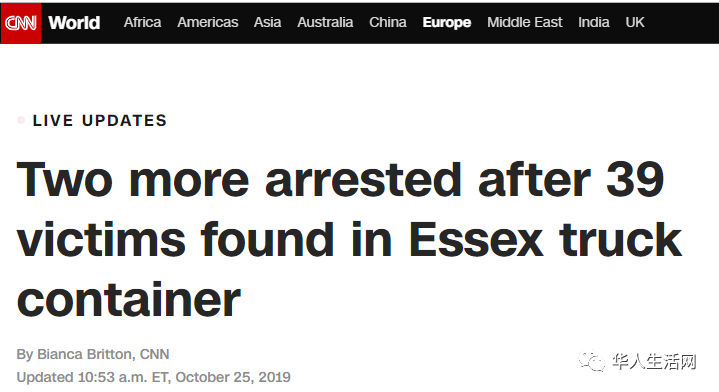Open the India section

pos(594,22)
